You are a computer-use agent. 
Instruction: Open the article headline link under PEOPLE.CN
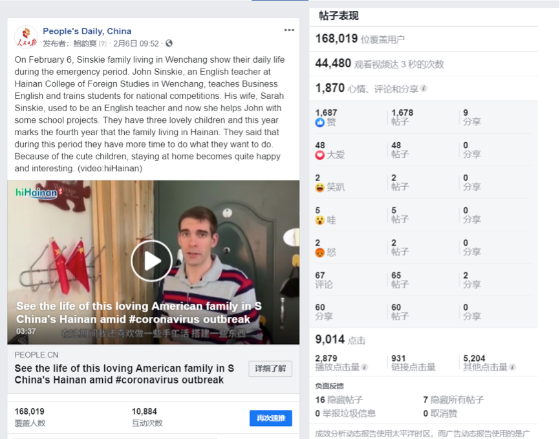point(124,374)
